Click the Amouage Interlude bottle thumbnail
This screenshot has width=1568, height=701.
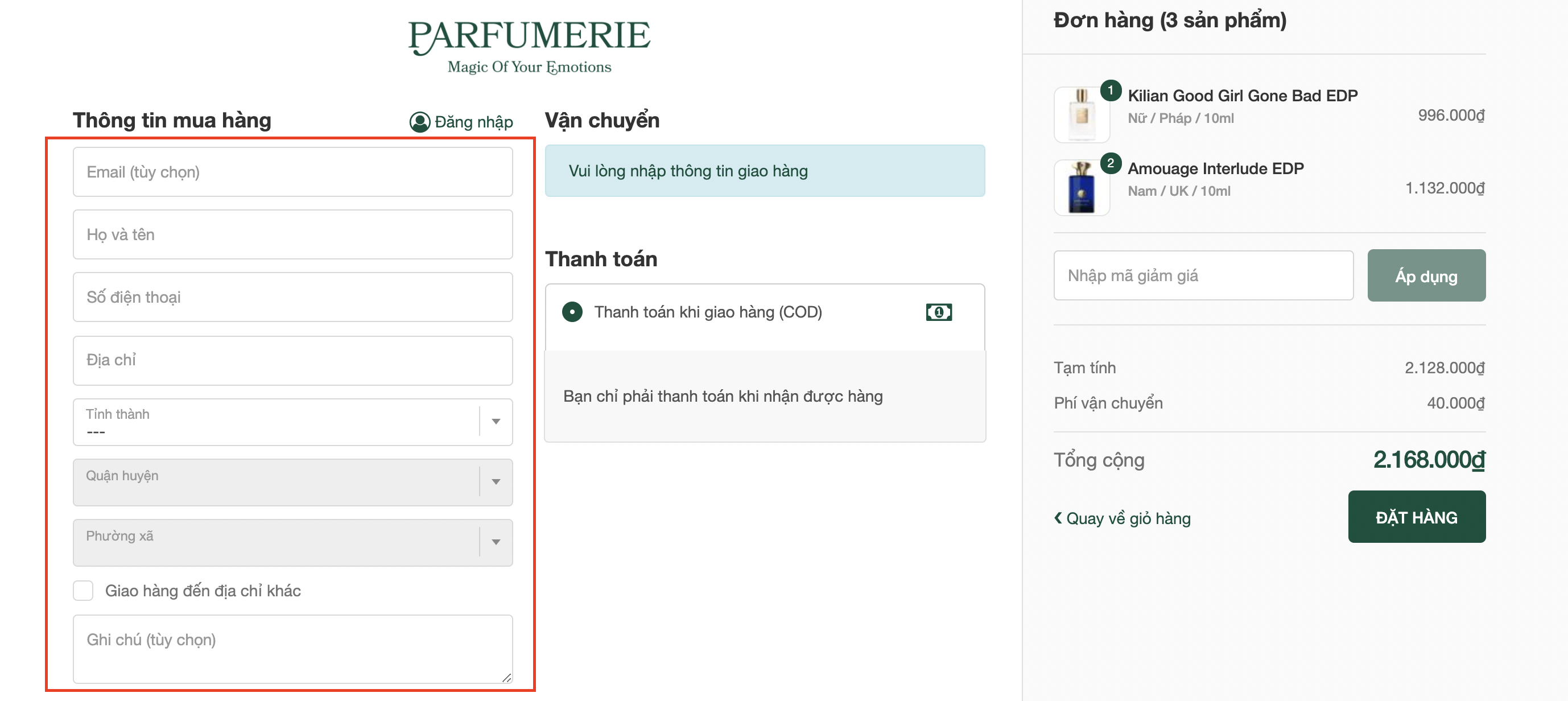pos(1081,187)
